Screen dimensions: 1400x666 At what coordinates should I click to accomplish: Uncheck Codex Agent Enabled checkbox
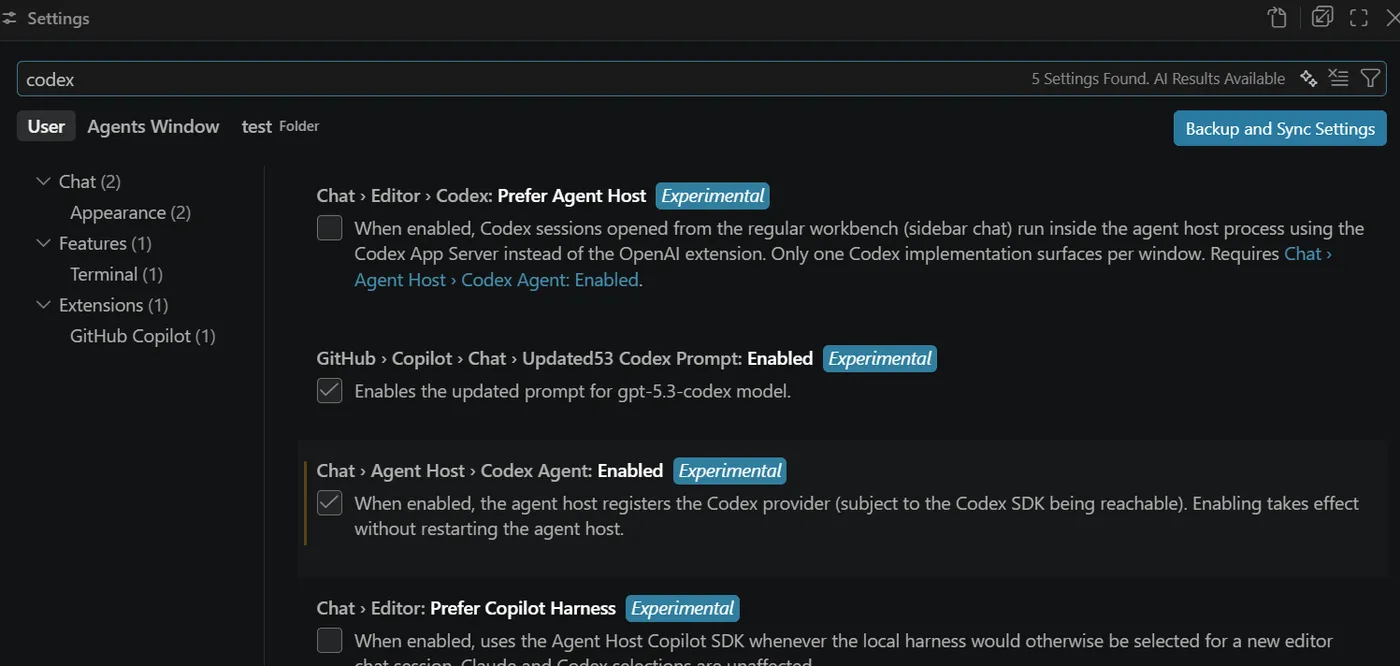(x=329, y=503)
